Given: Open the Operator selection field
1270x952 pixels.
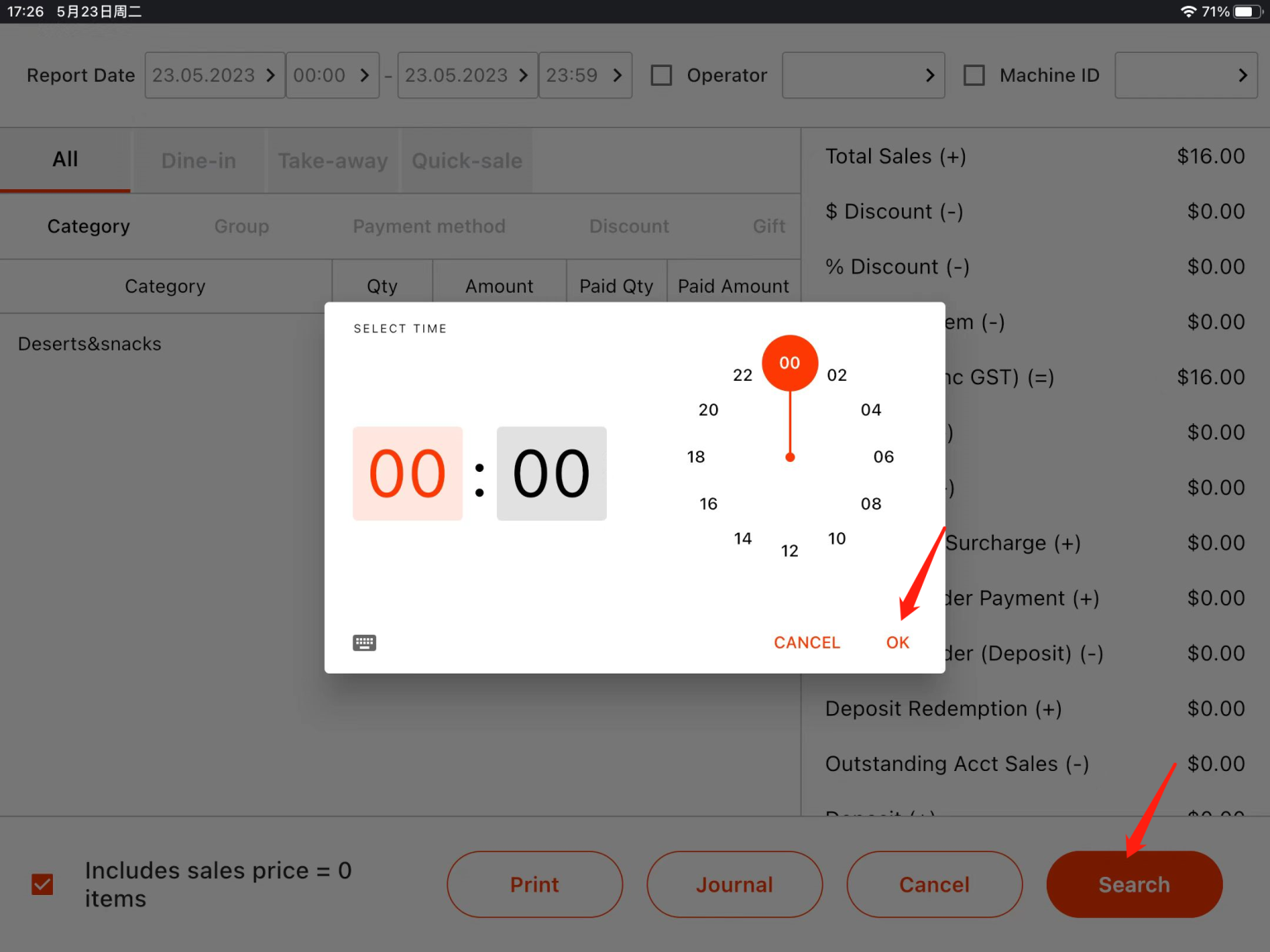Looking at the screenshot, I should point(863,75).
